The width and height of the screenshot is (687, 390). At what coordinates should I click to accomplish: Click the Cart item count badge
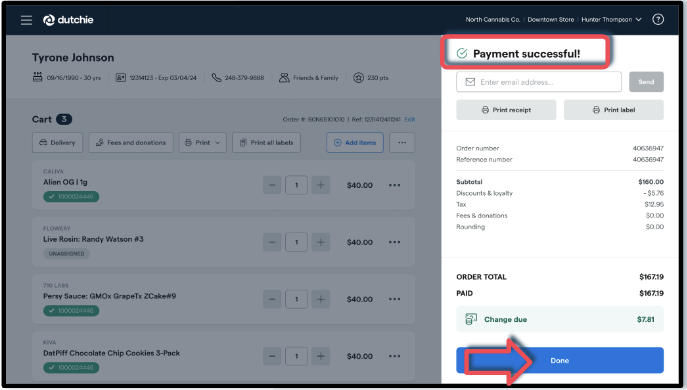pyautogui.click(x=64, y=119)
